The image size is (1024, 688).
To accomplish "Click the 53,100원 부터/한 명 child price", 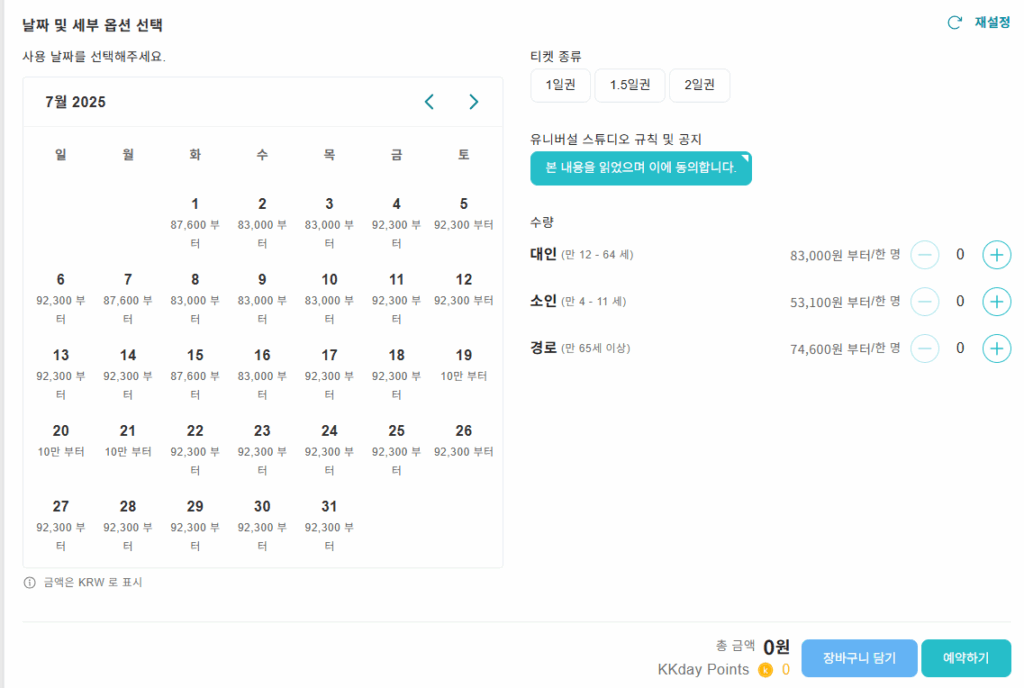I will pyautogui.click(x=845, y=302).
